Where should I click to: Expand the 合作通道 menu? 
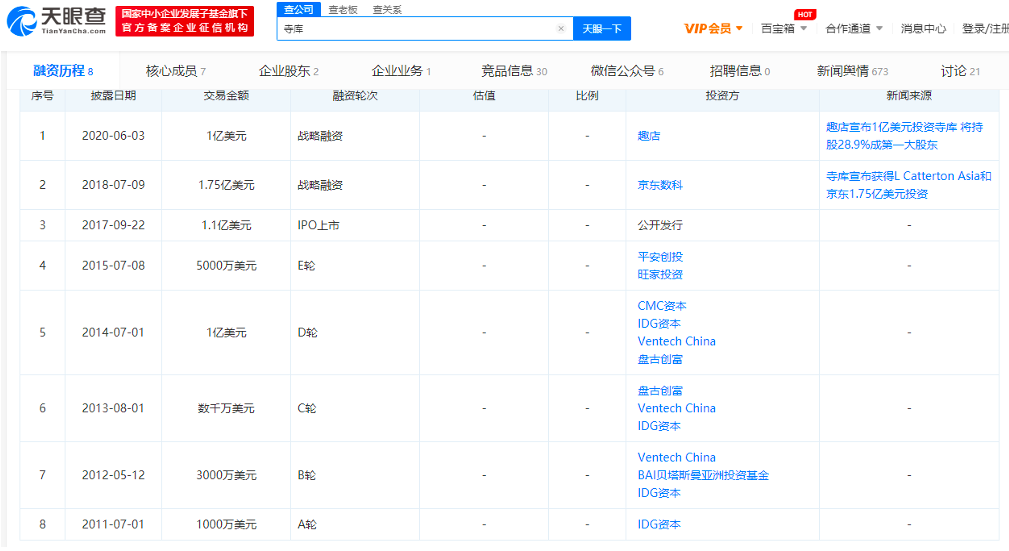[854, 28]
